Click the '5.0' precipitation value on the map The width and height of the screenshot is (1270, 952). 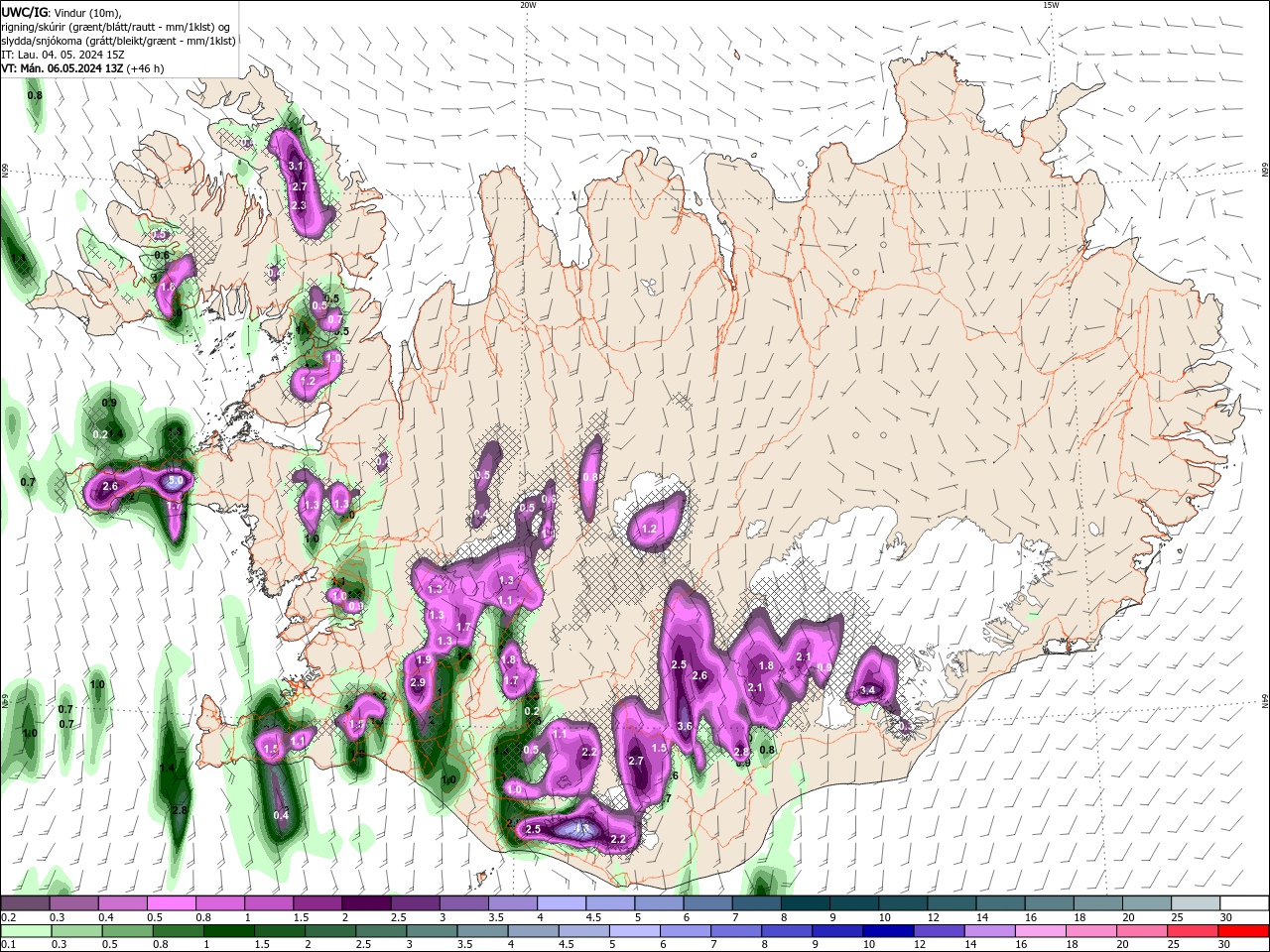[x=176, y=481]
